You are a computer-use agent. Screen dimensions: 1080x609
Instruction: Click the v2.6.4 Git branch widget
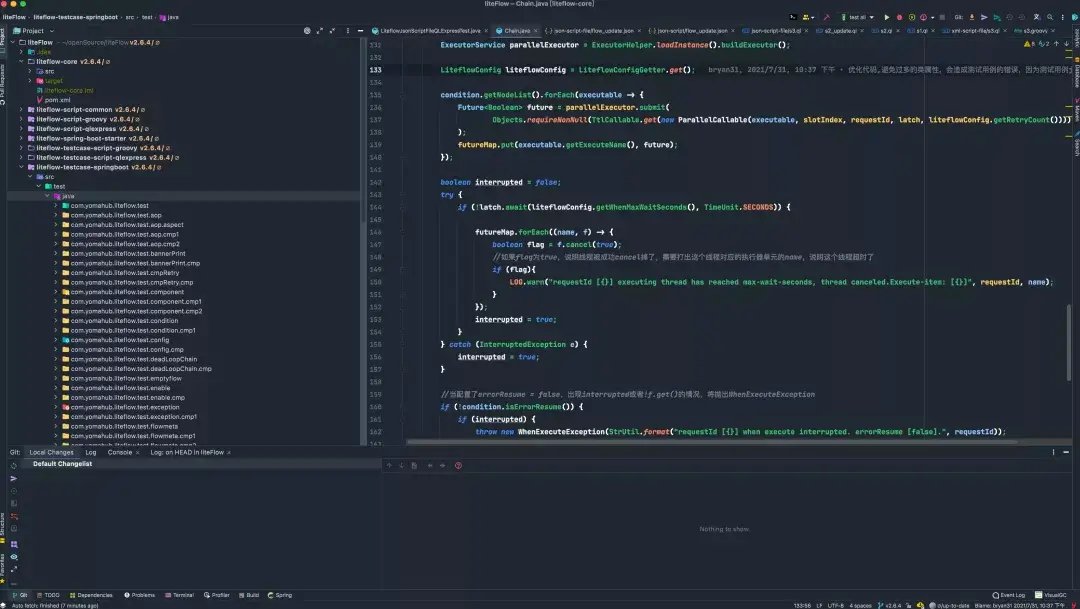point(889,606)
